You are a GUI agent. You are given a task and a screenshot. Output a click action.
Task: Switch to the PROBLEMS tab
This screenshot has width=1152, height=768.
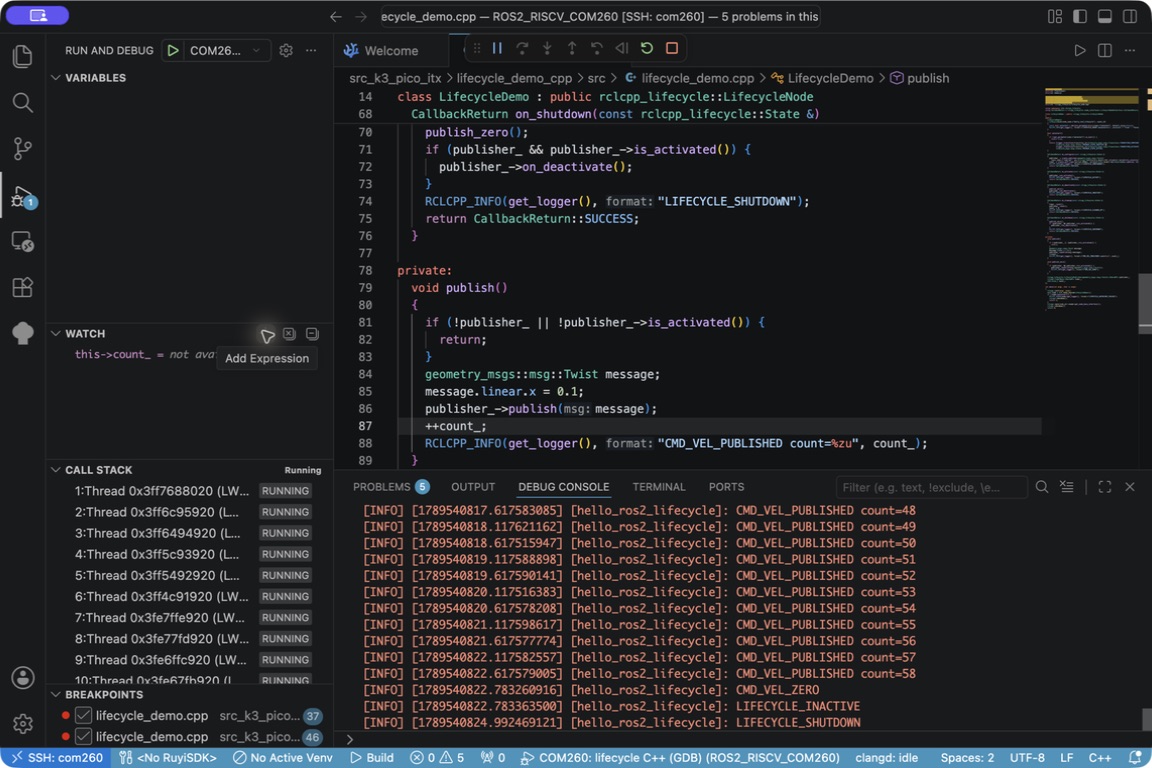pyautogui.click(x=391, y=487)
